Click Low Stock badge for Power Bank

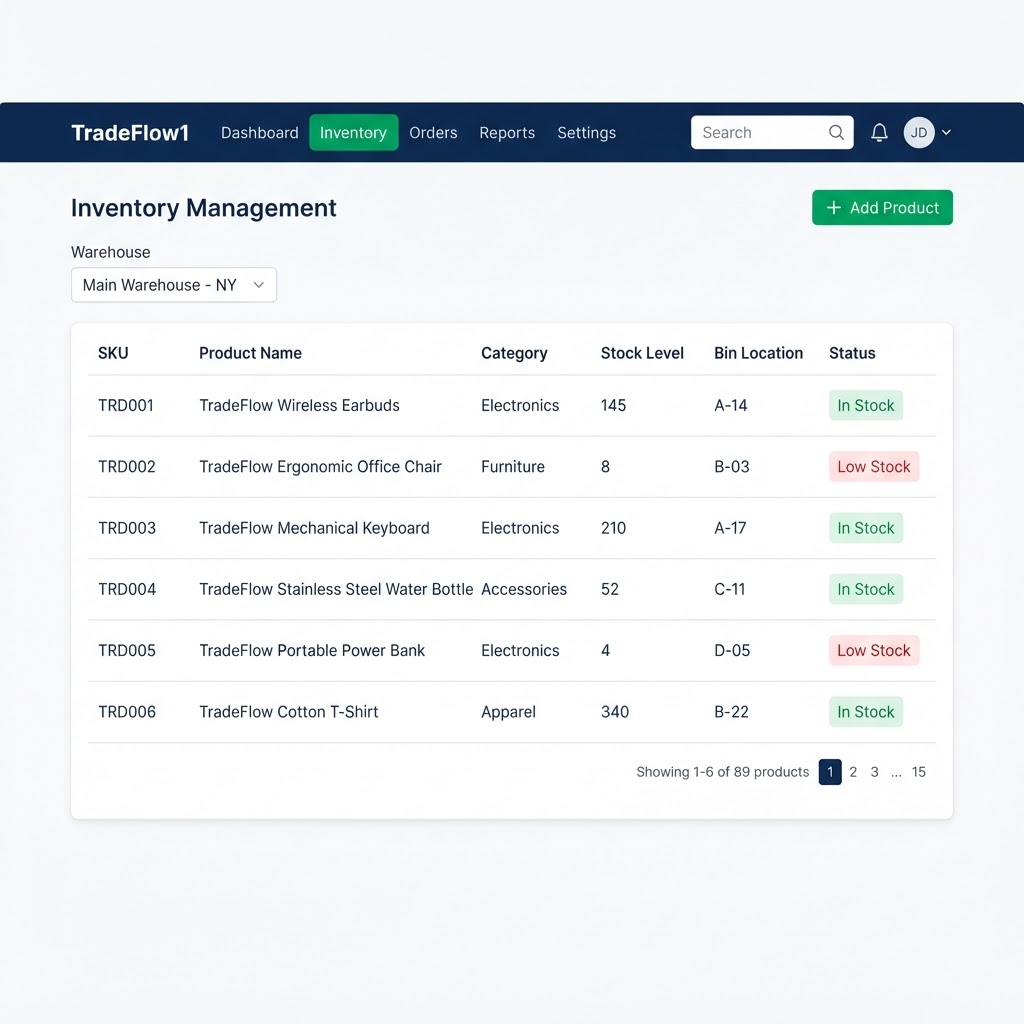click(874, 651)
